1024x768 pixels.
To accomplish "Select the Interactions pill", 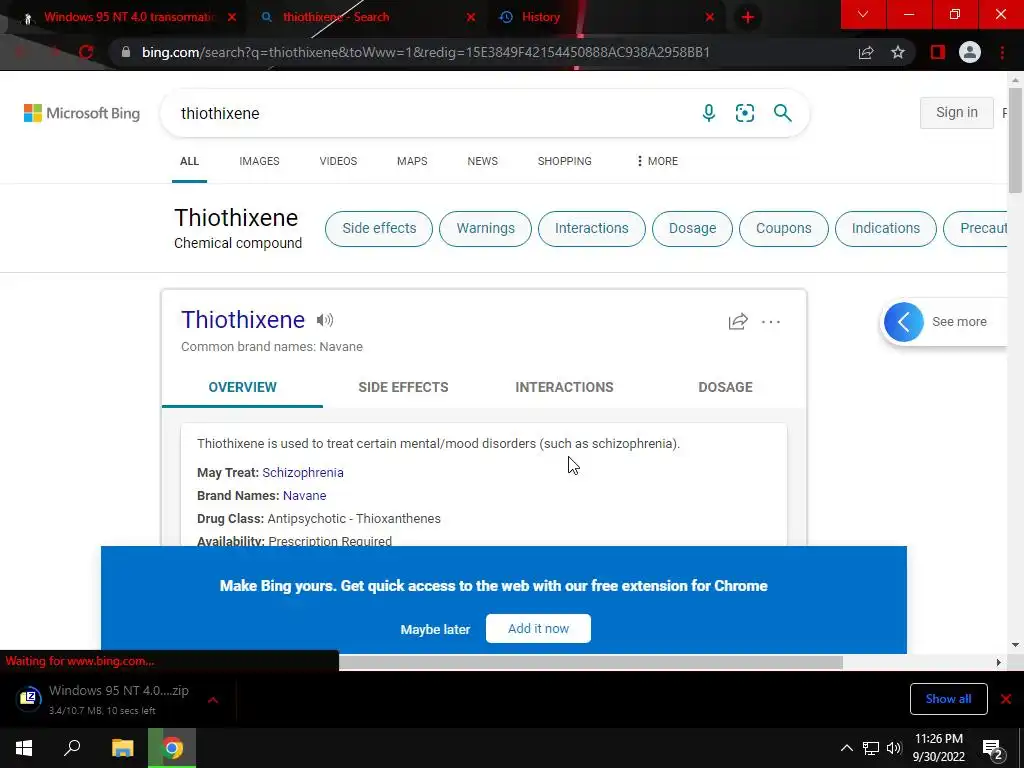I will click(592, 229).
